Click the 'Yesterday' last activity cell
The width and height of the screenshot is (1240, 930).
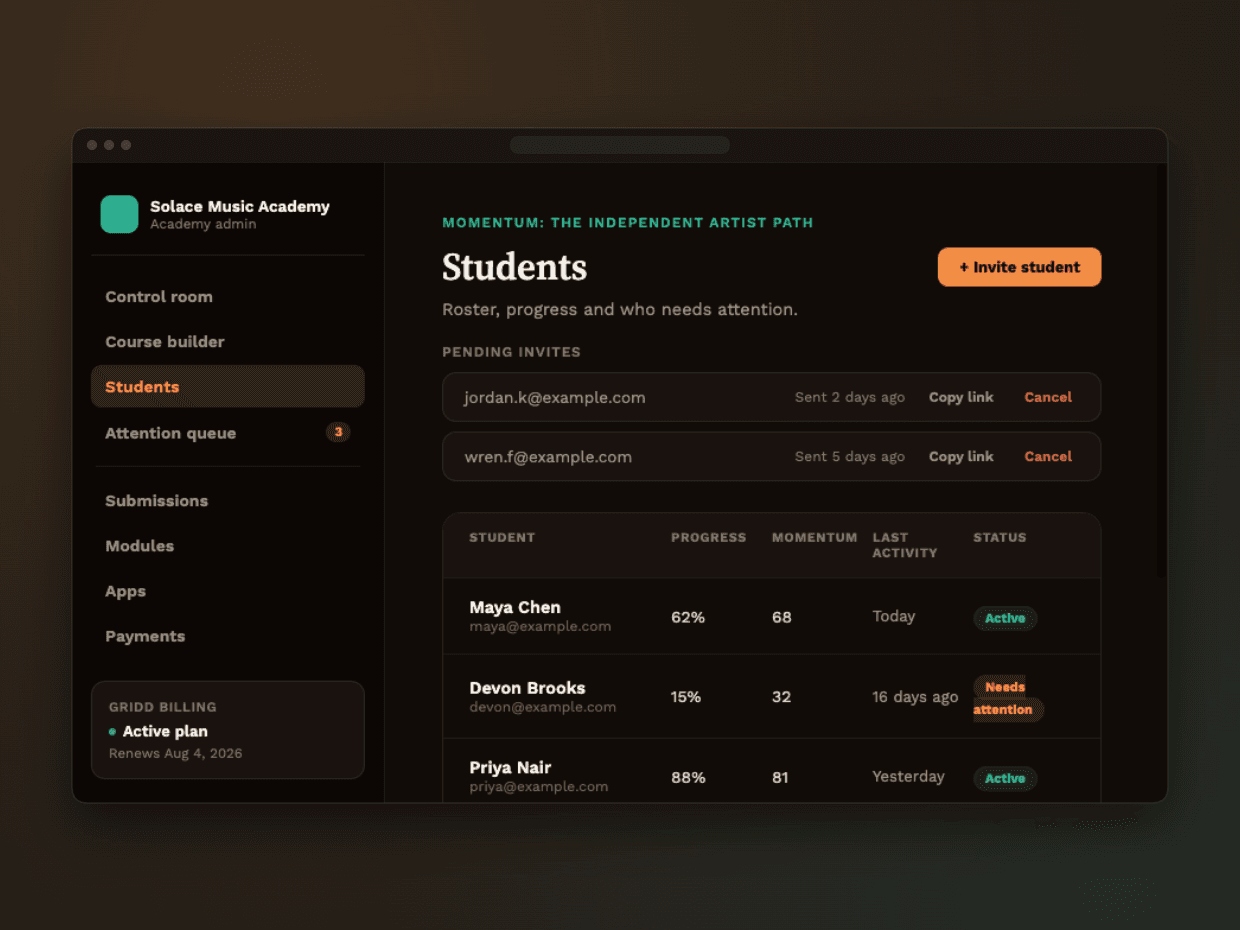[908, 776]
